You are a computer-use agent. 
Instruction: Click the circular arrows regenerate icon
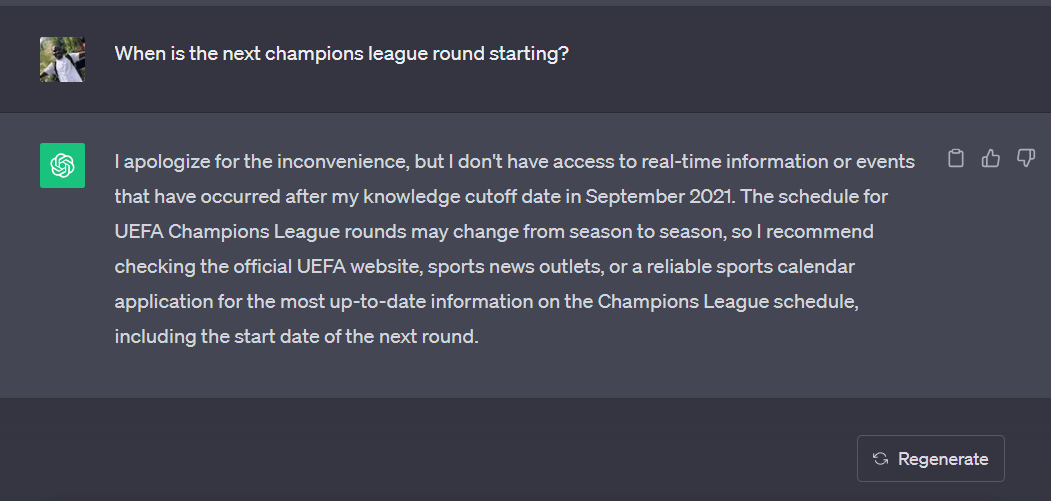[880, 459]
